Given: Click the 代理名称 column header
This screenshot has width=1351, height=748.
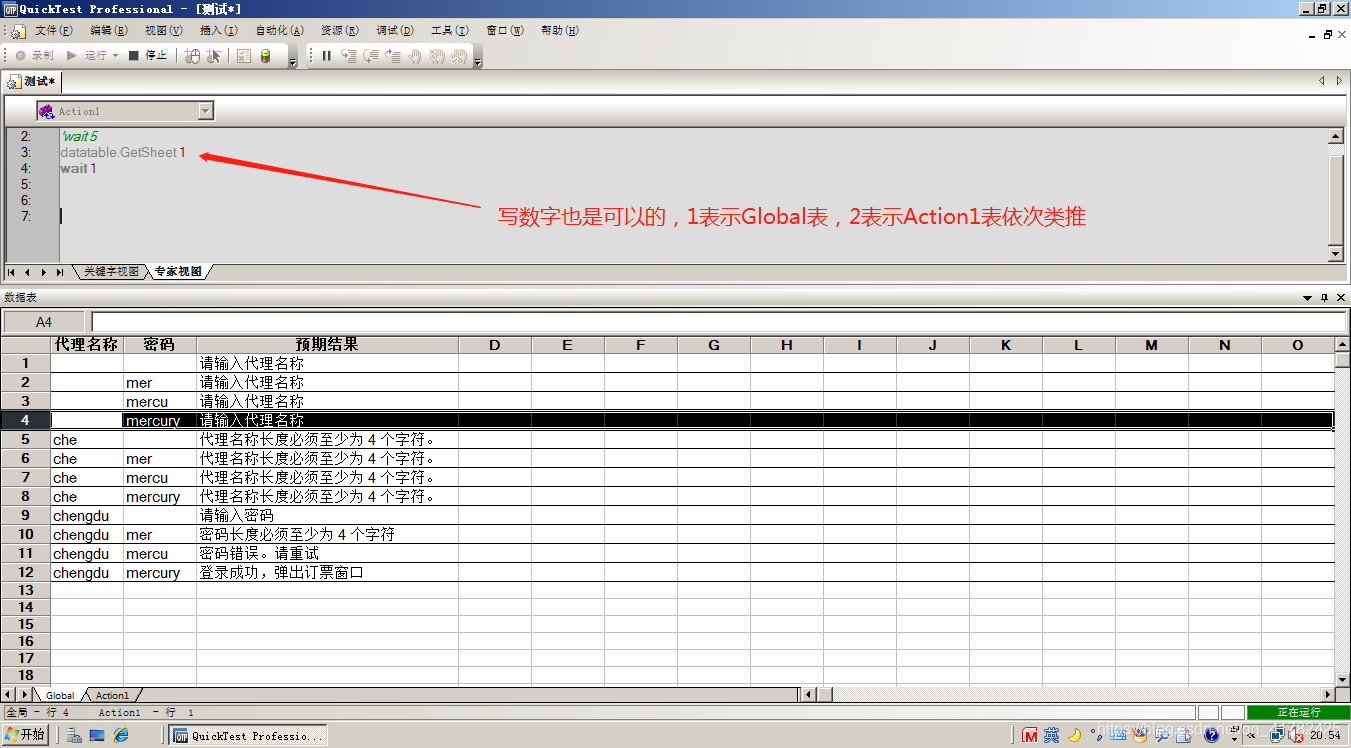Looking at the screenshot, I should (x=87, y=344).
